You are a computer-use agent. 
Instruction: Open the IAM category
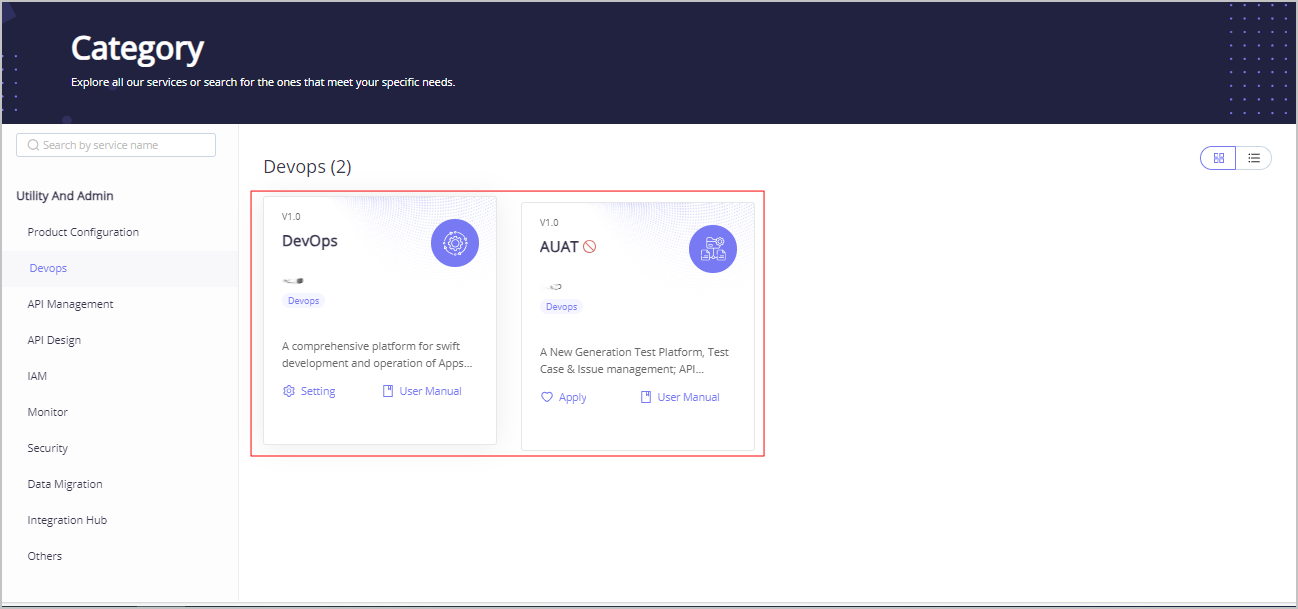coord(37,376)
